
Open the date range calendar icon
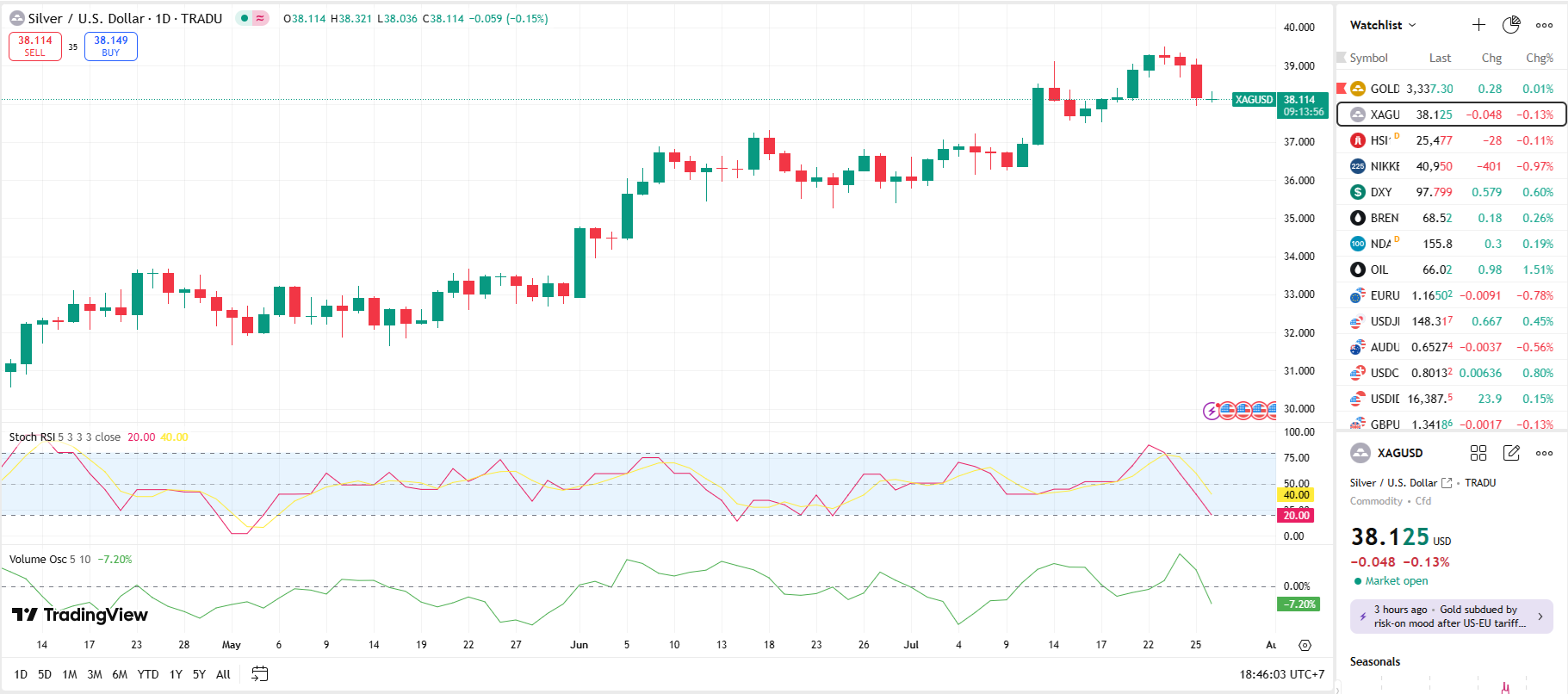(259, 674)
